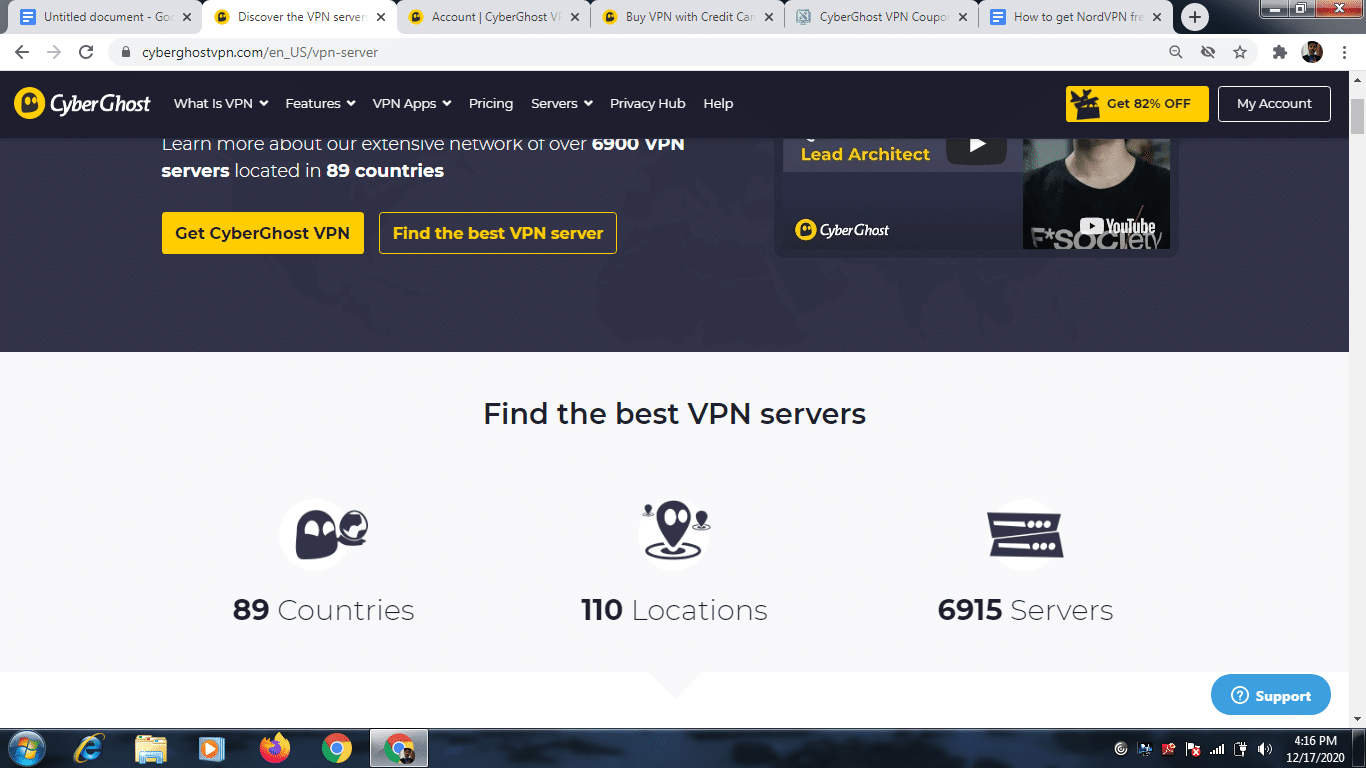This screenshot has height=768, width=1366.
Task: Open the Chrome extensions puzzle icon
Action: point(1279,52)
